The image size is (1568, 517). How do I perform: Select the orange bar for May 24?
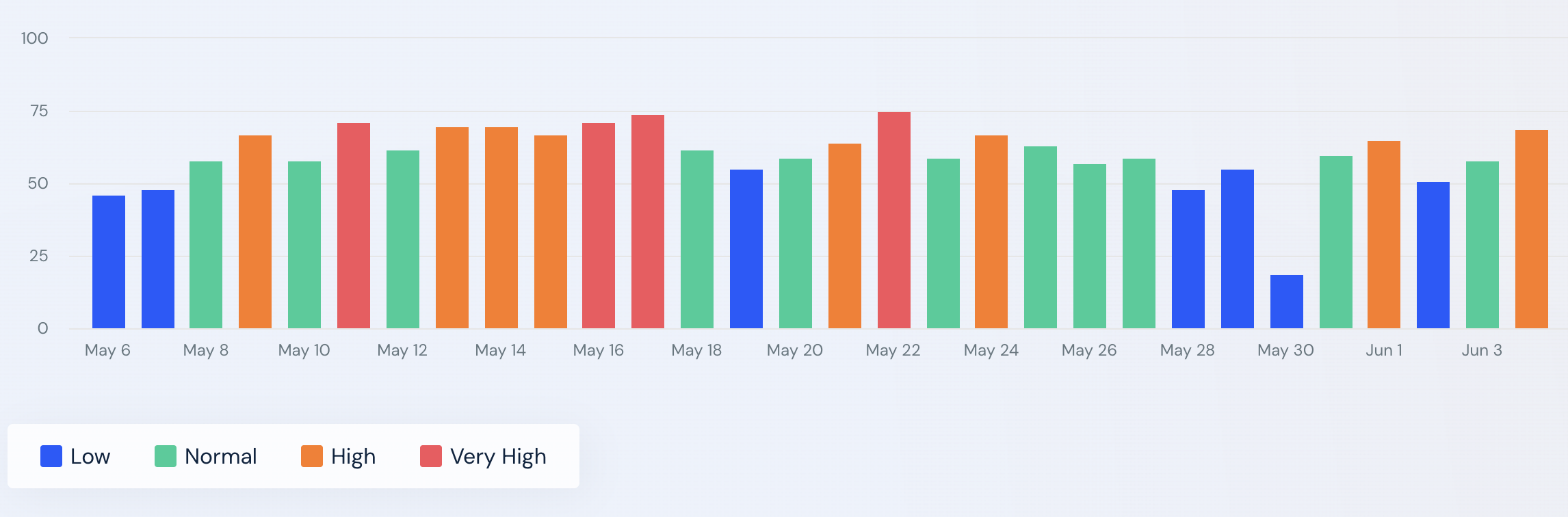(991, 232)
